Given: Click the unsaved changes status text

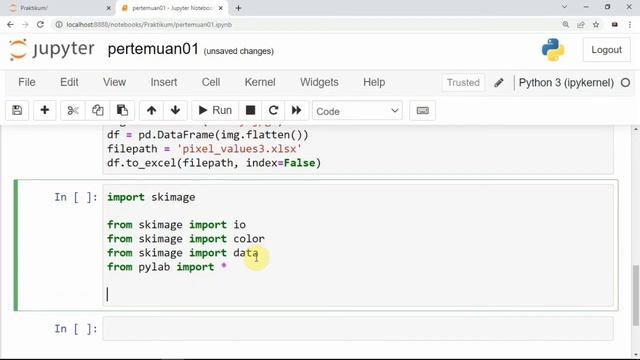Looking at the screenshot, I should (239, 51).
